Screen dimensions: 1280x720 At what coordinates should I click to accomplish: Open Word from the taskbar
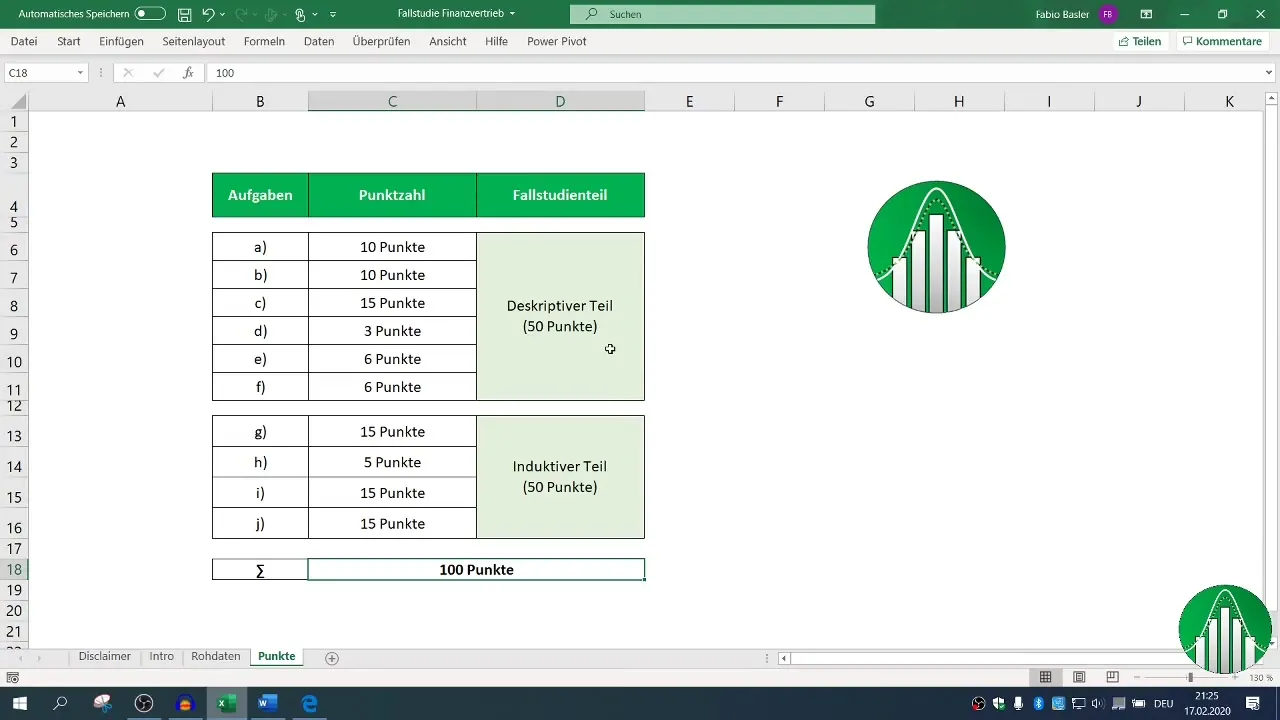[267, 704]
